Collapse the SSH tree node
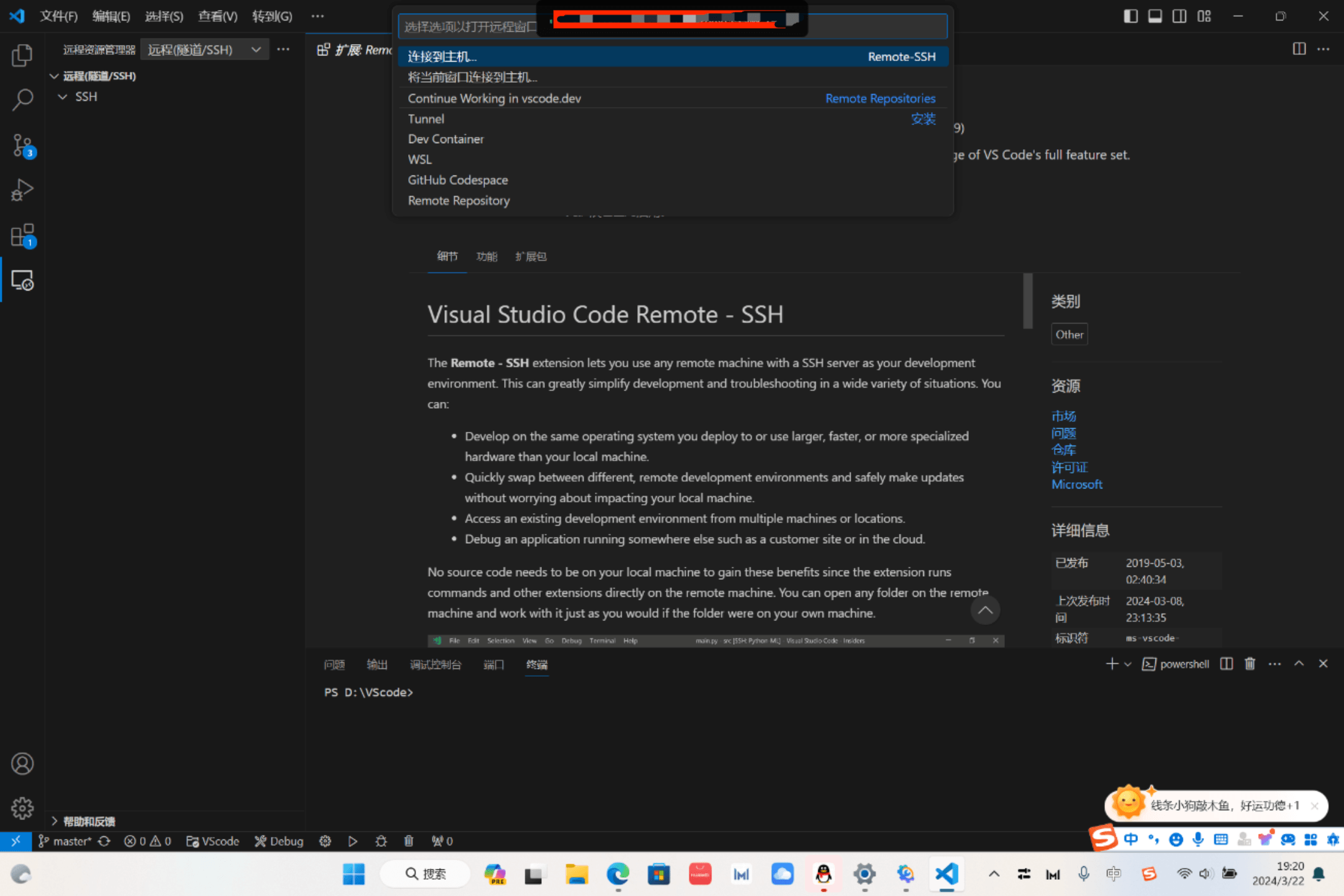1344x896 pixels. [x=62, y=96]
